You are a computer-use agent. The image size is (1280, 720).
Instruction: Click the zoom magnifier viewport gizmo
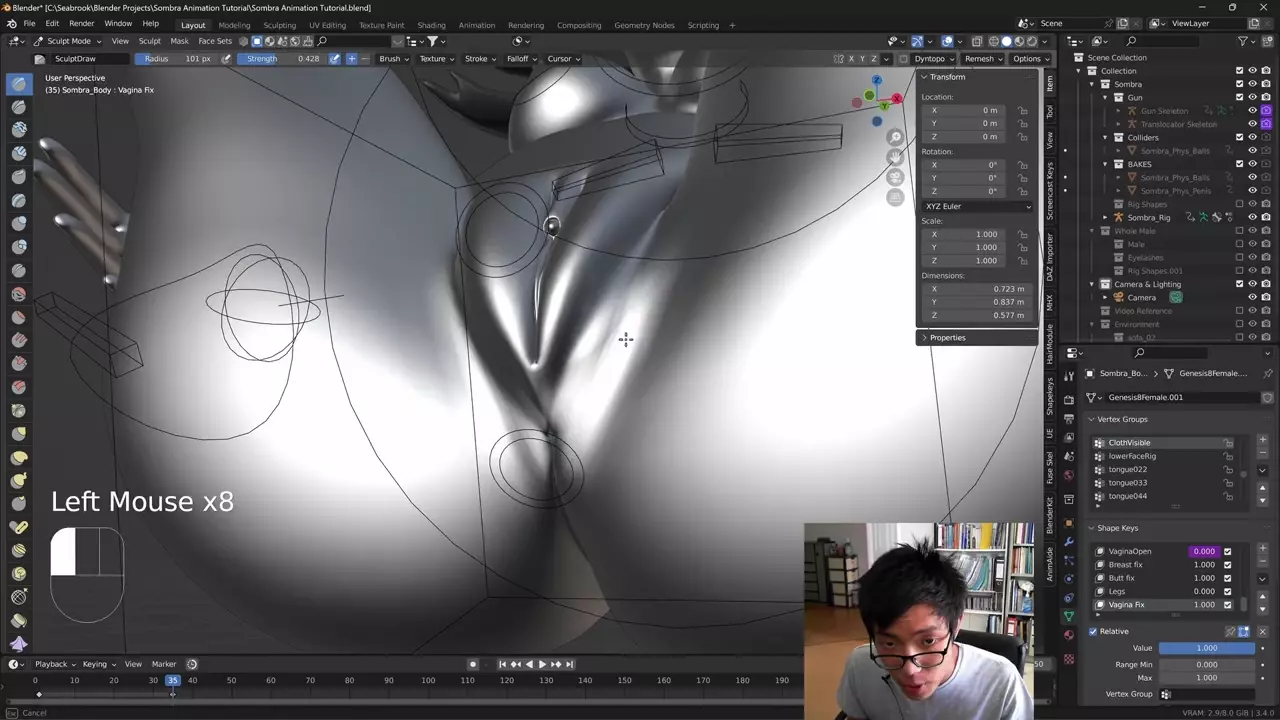tap(896, 137)
